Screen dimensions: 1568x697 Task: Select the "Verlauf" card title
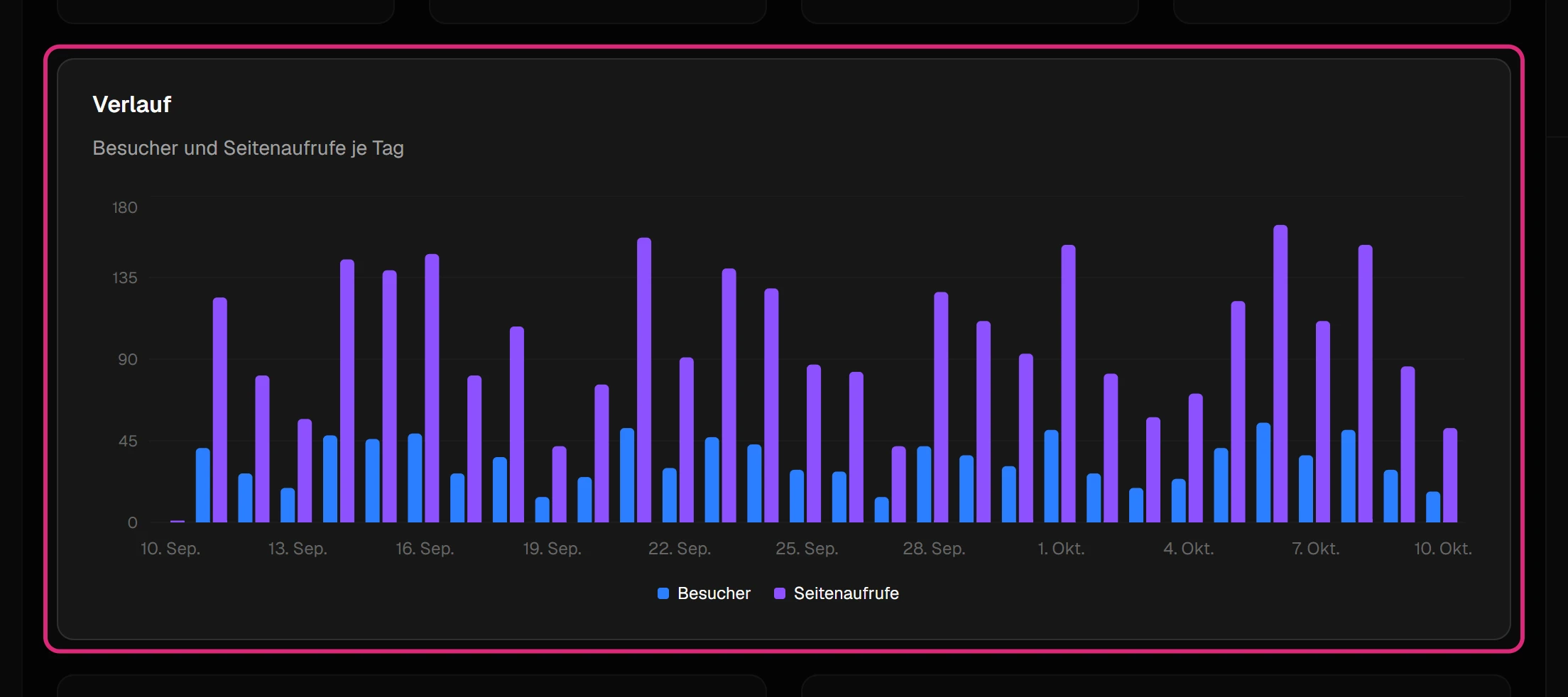[132, 104]
